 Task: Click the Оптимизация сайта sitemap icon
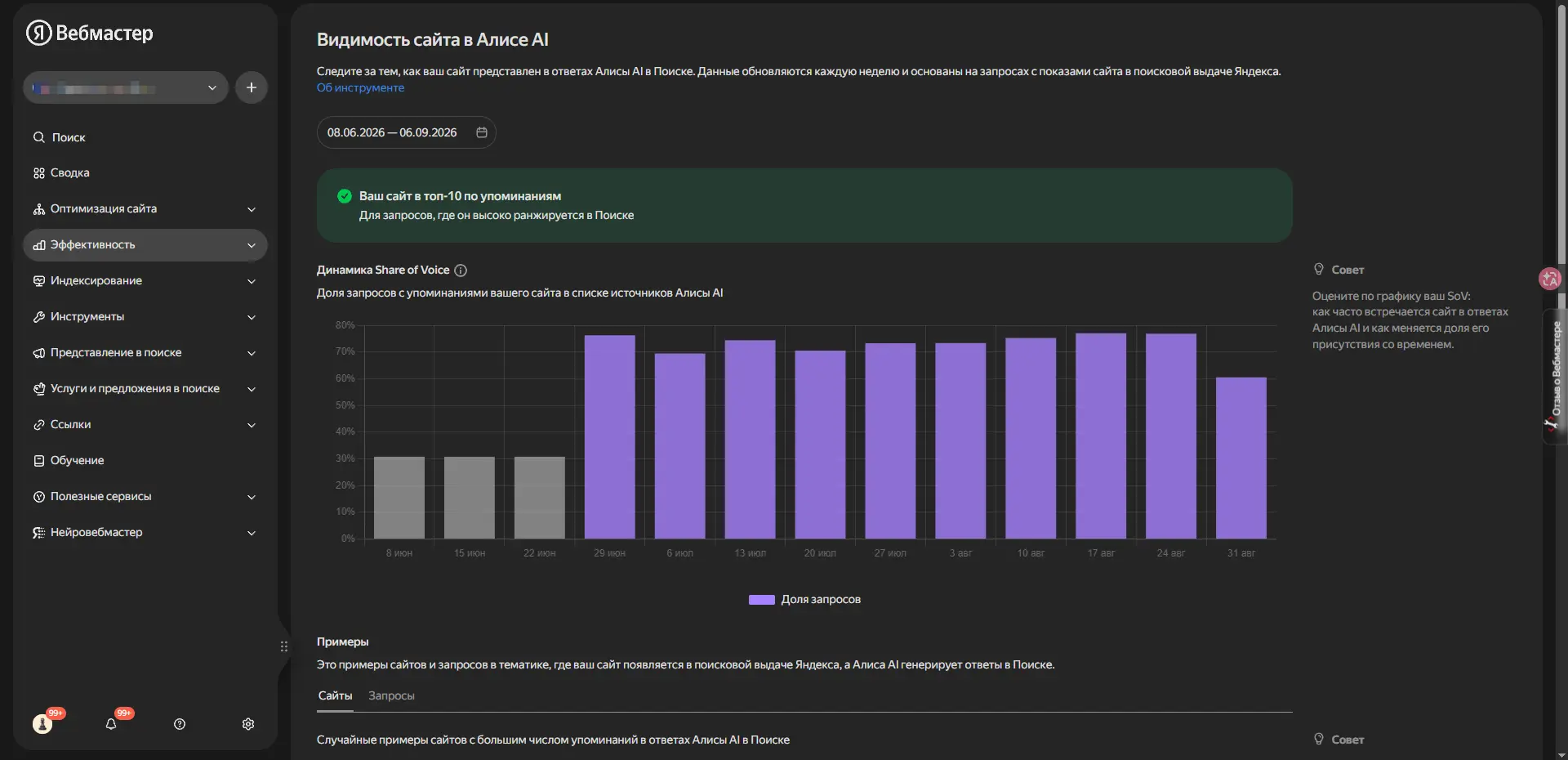[39, 209]
